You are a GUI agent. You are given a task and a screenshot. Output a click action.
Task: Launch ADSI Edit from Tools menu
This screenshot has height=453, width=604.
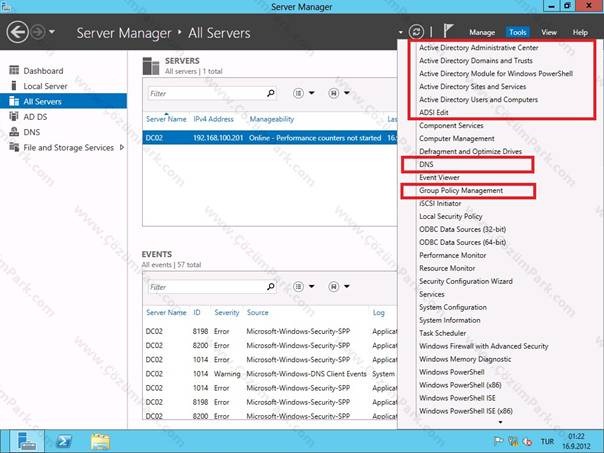click(434, 112)
